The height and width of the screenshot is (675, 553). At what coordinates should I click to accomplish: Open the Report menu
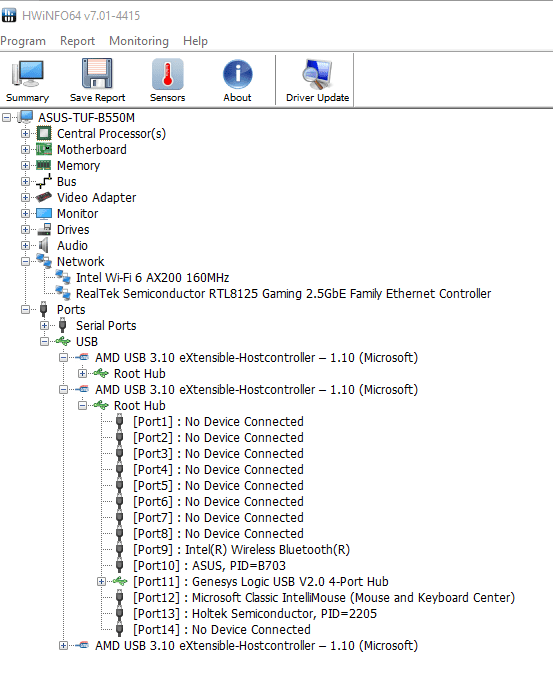tap(77, 41)
